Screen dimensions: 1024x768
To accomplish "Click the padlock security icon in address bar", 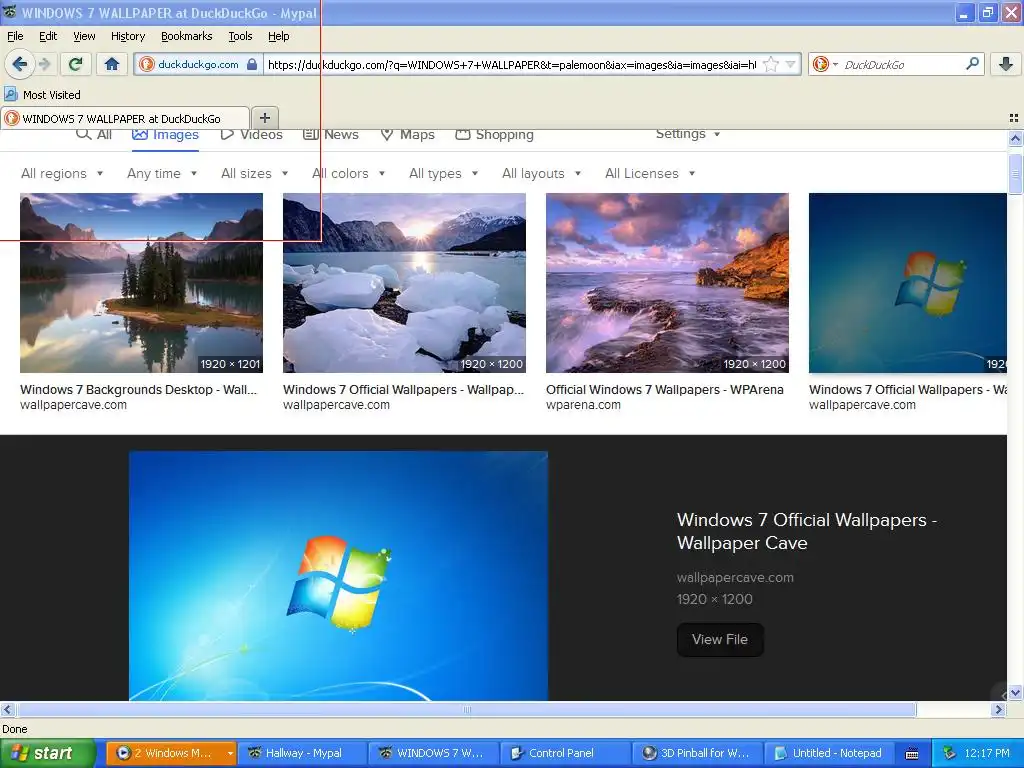I will coord(252,64).
